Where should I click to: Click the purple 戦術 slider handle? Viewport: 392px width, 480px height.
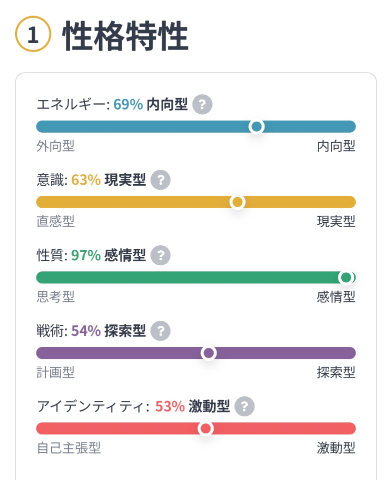coord(209,353)
